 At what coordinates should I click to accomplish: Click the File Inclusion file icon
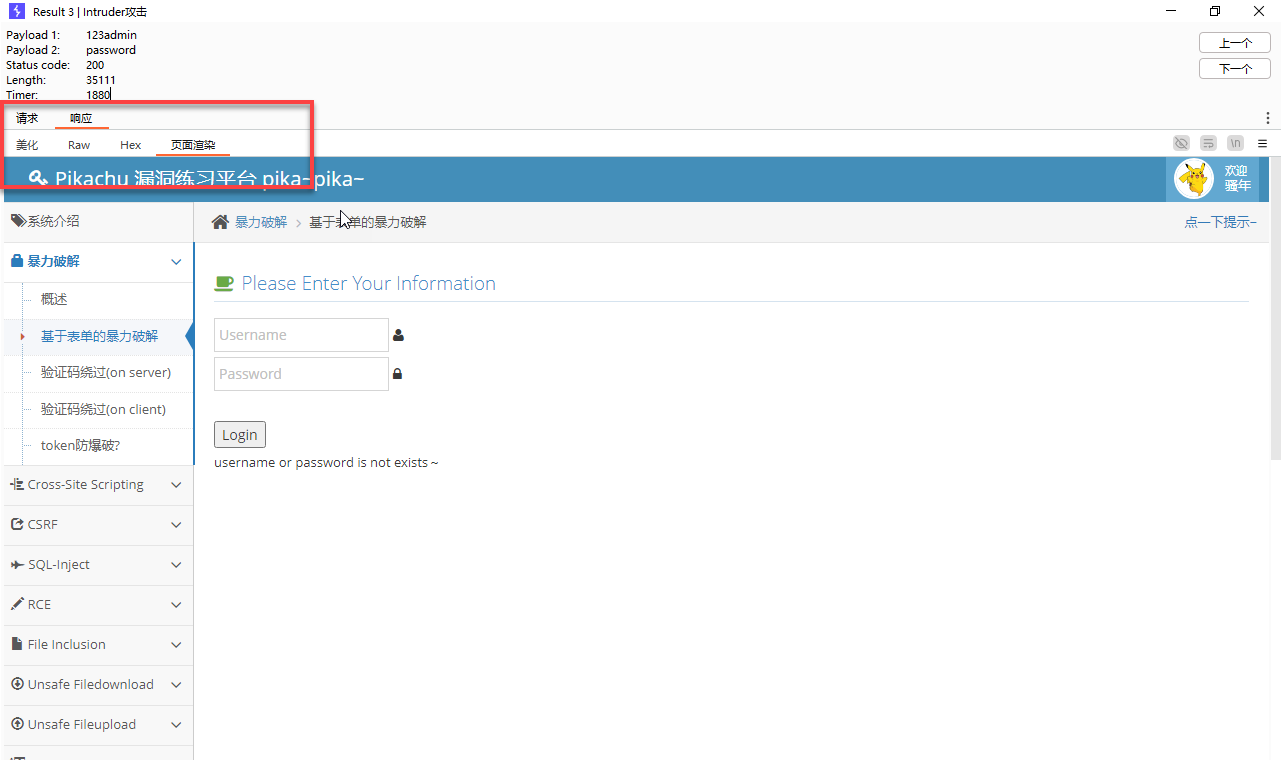[17, 644]
